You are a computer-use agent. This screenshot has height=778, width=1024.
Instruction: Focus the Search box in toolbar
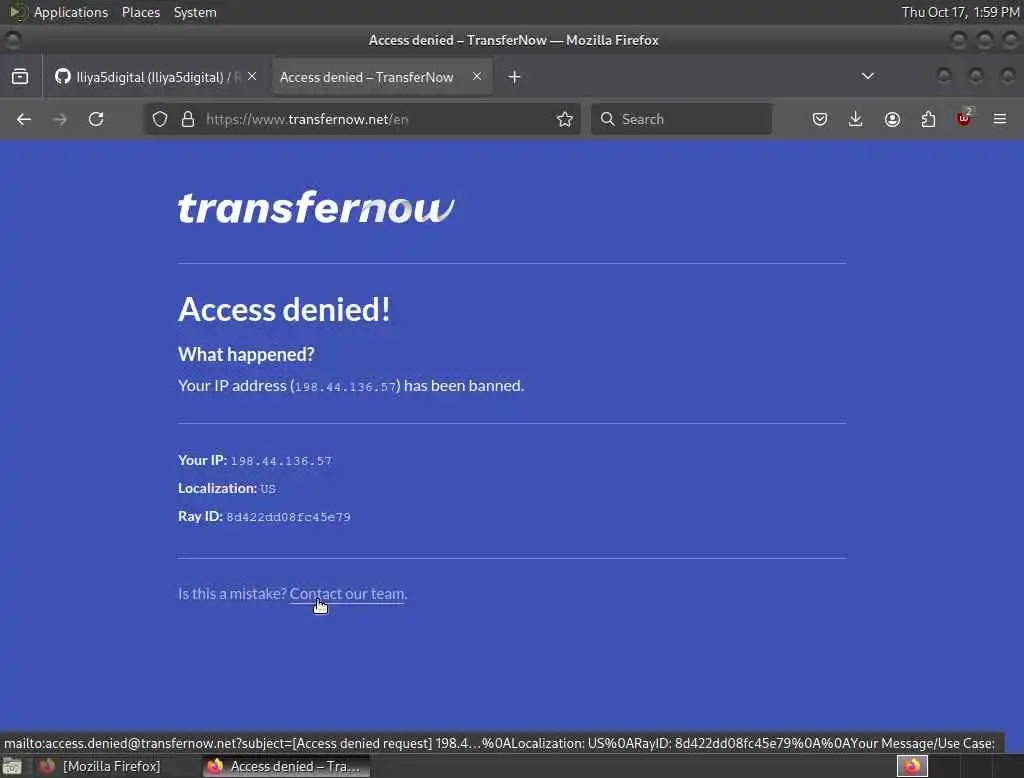681,119
